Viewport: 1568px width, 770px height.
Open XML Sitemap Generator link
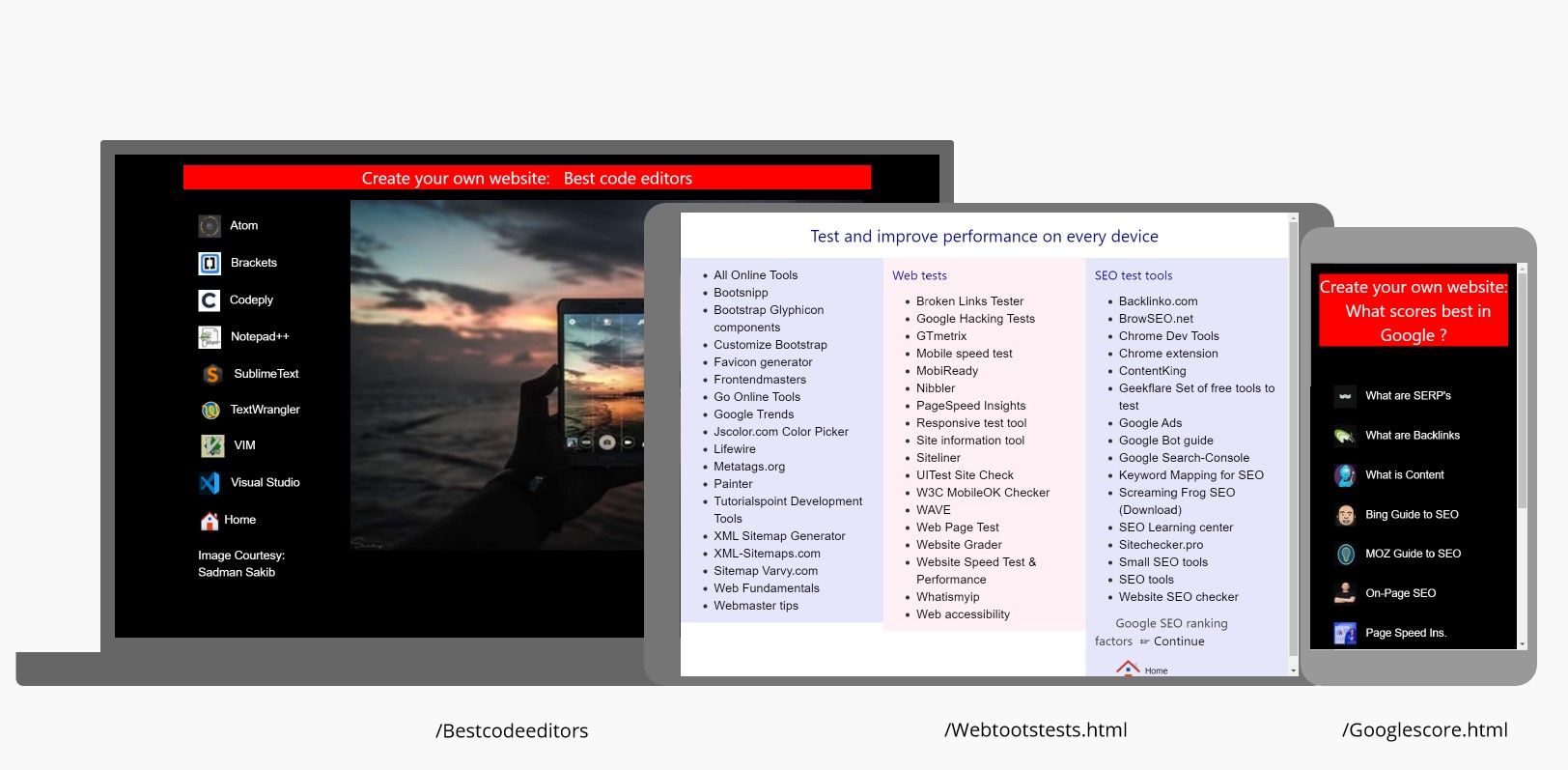pos(779,536)
